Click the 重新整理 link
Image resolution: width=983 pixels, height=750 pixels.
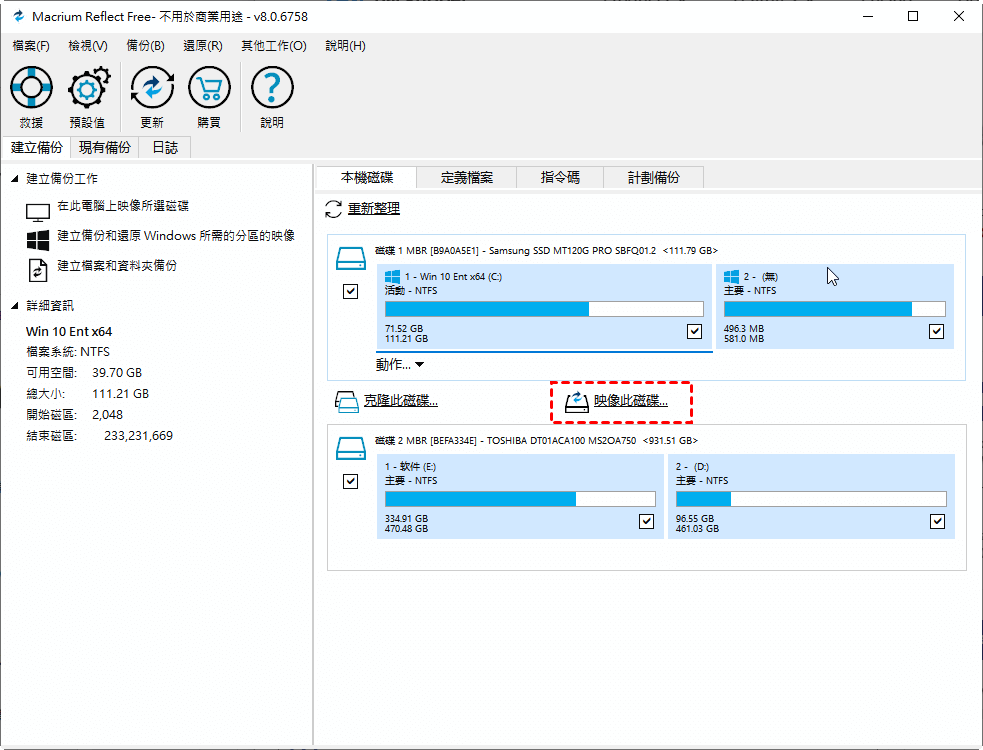point(374,208)
